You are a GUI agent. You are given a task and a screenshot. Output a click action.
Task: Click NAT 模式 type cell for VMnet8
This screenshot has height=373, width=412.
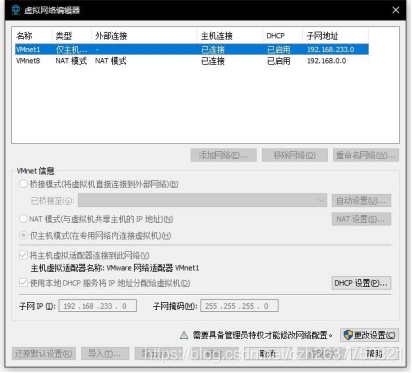71,61
